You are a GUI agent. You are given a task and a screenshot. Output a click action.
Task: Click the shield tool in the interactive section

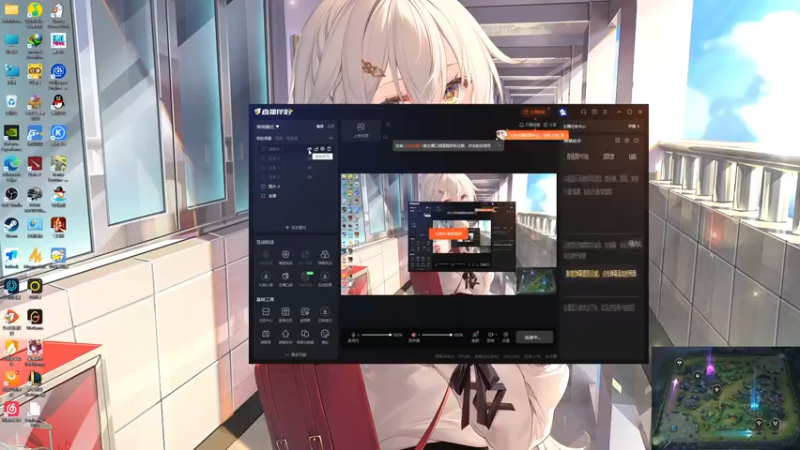pos(285,257)
